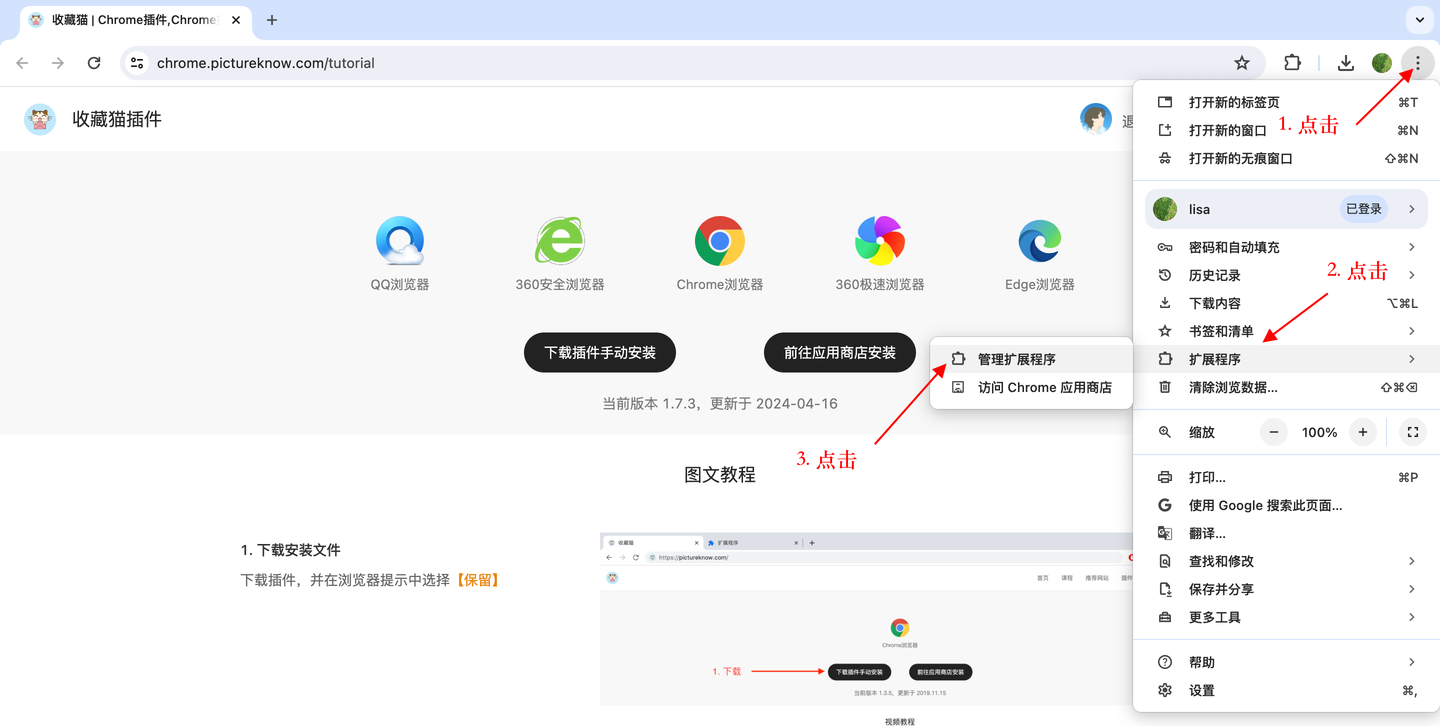Click 前往应用商店安装 button
The height and width of the screenshot is (726, 1440).
pos(840,352)
